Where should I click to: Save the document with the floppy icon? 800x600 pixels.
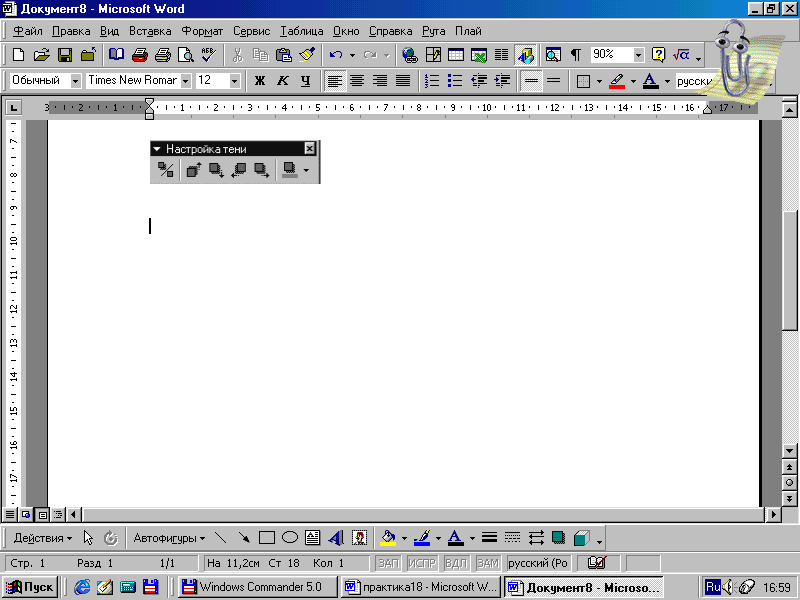coord(65,55)
